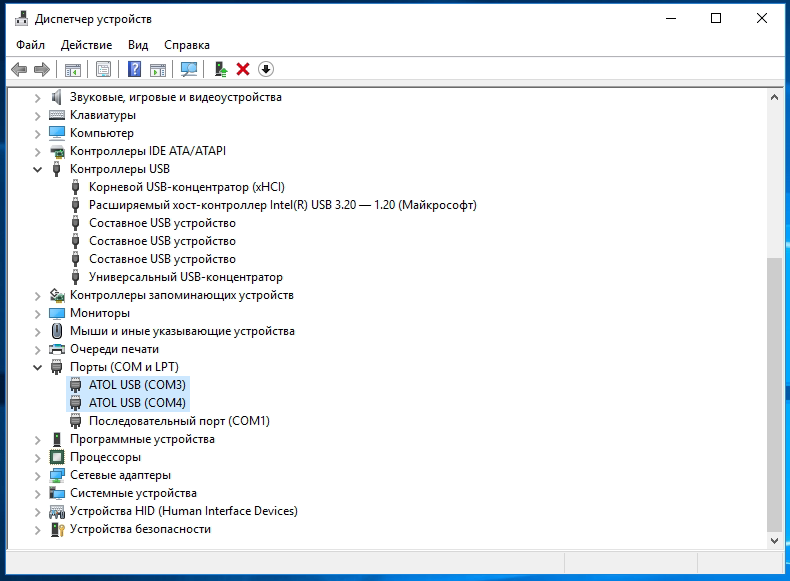Open the Вид menu

click(138, 45)
